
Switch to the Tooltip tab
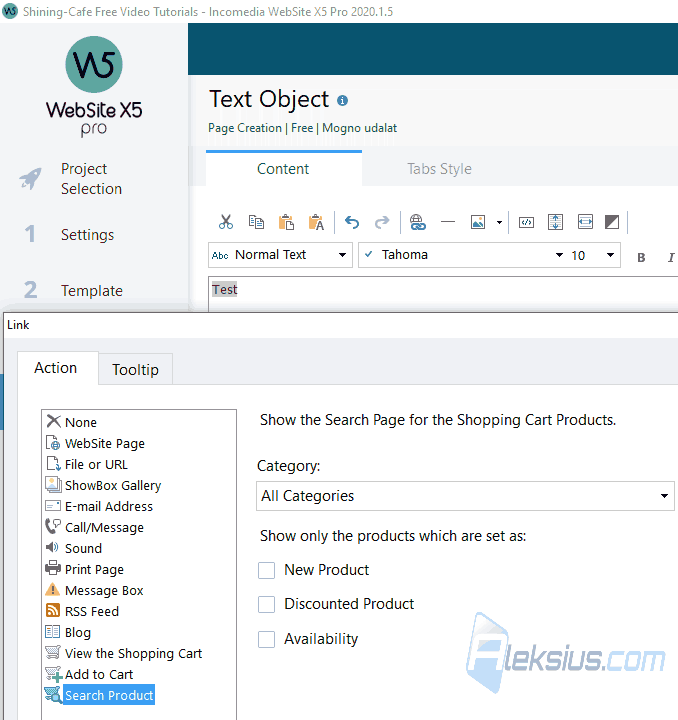(x=135, y=369)
